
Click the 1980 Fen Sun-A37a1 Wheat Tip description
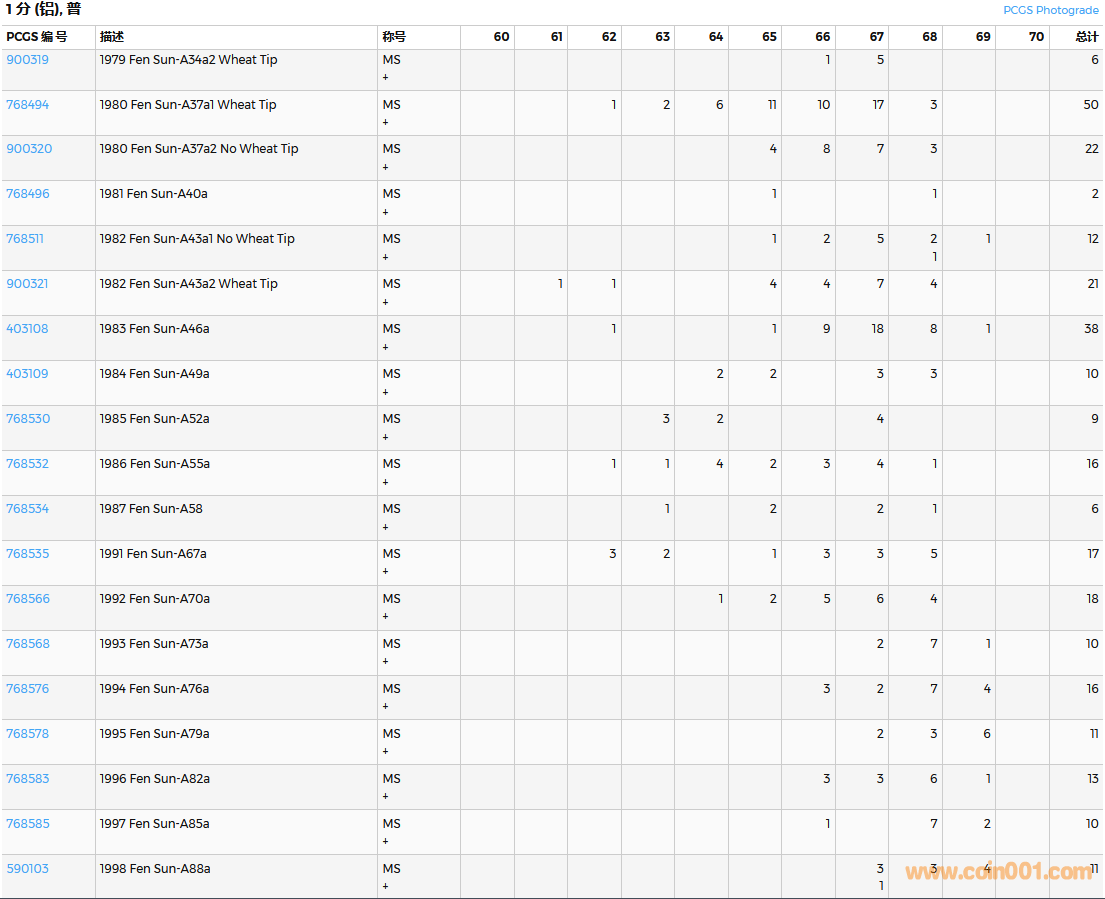(188, 105)
